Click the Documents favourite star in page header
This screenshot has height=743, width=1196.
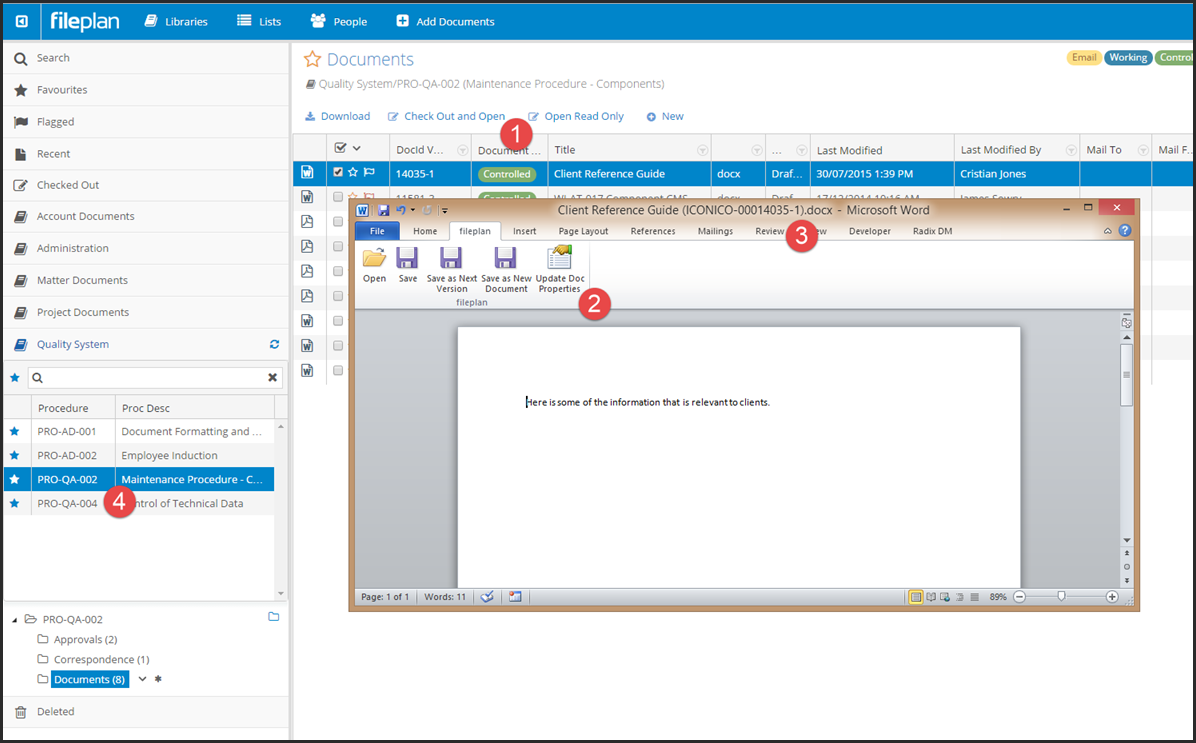(312, 59)
